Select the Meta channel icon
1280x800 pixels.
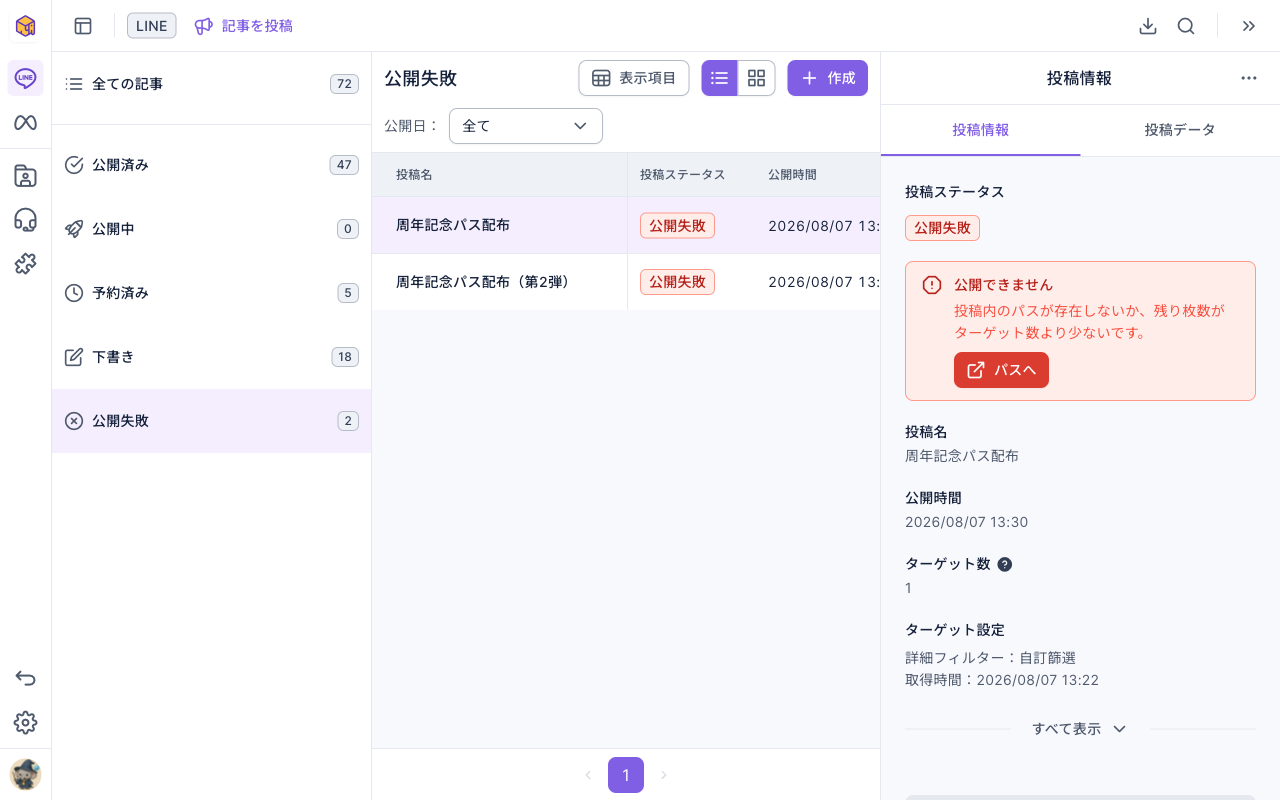(25, 123)
